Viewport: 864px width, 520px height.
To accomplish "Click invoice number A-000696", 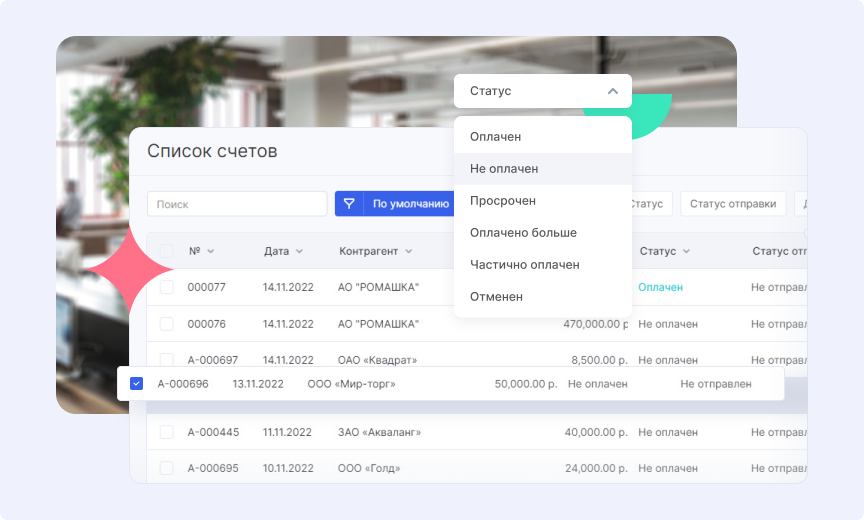I will tap(183, 383).
